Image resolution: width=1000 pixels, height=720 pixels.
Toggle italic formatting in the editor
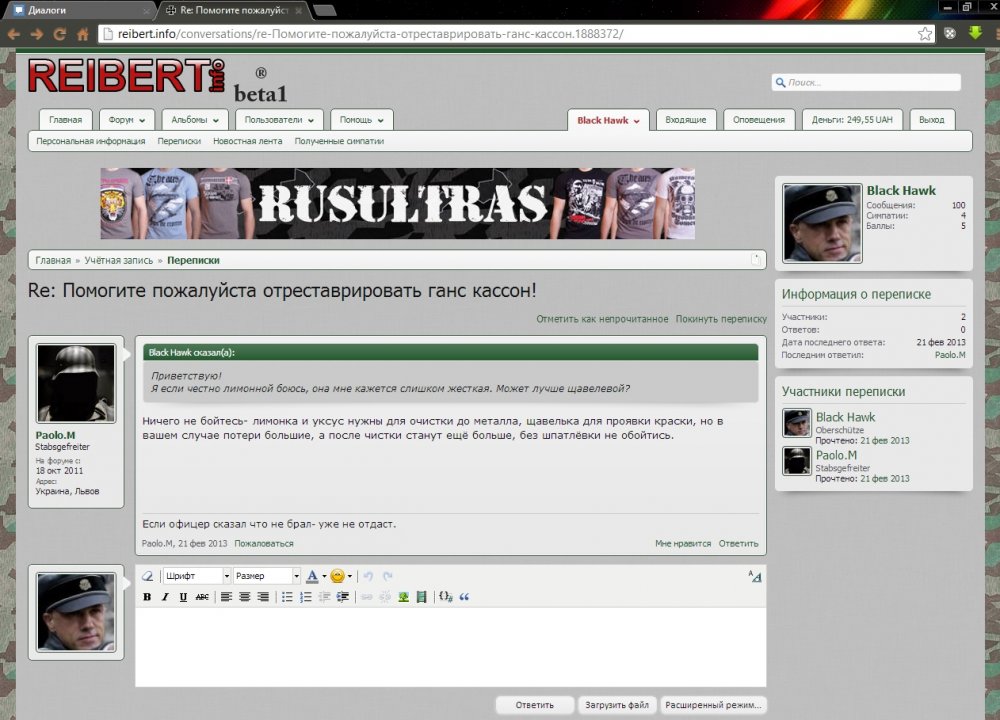click(165, 597)
